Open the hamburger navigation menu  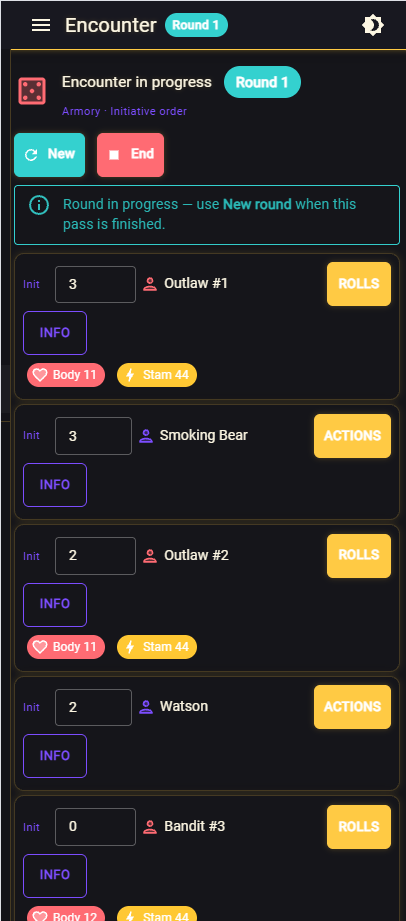click(41, 25)
